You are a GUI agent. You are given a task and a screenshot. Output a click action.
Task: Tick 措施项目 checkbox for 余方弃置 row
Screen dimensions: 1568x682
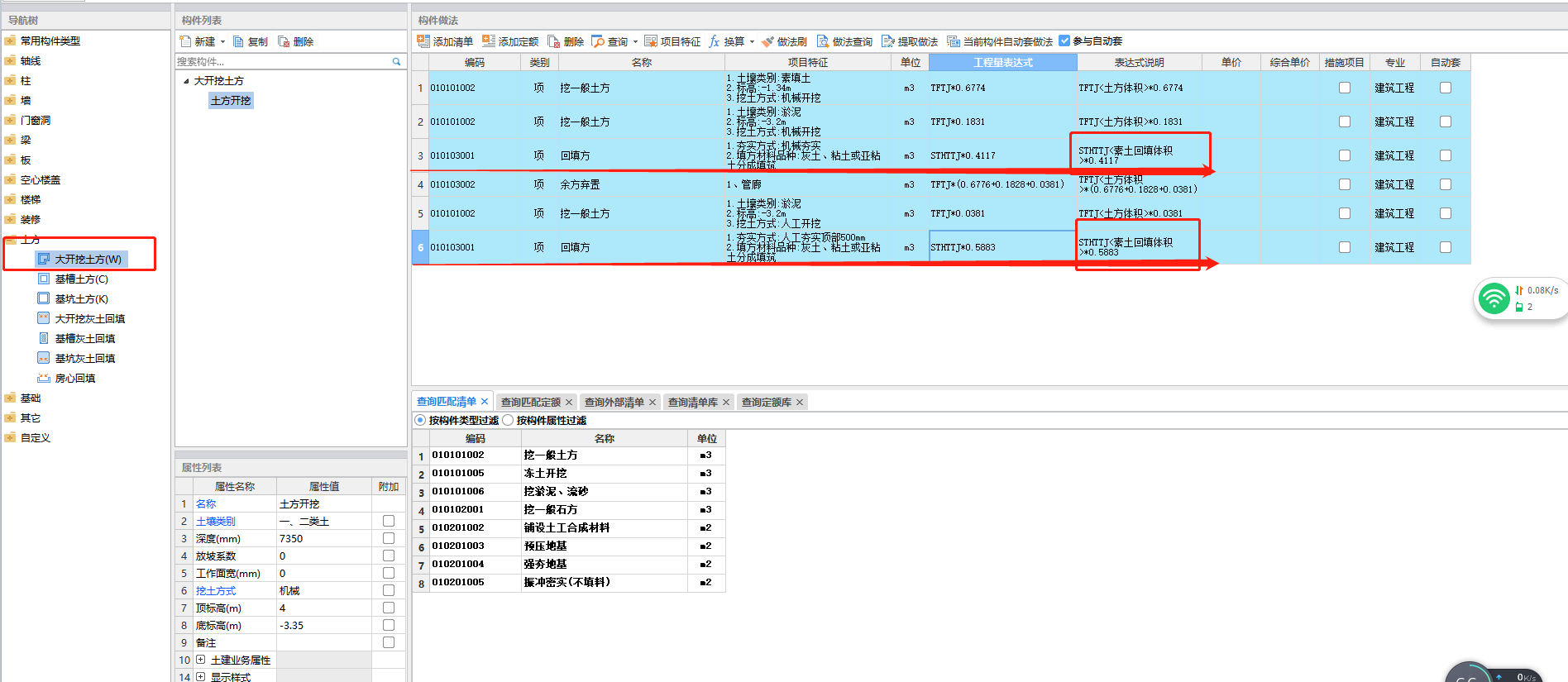[1345, 184]
